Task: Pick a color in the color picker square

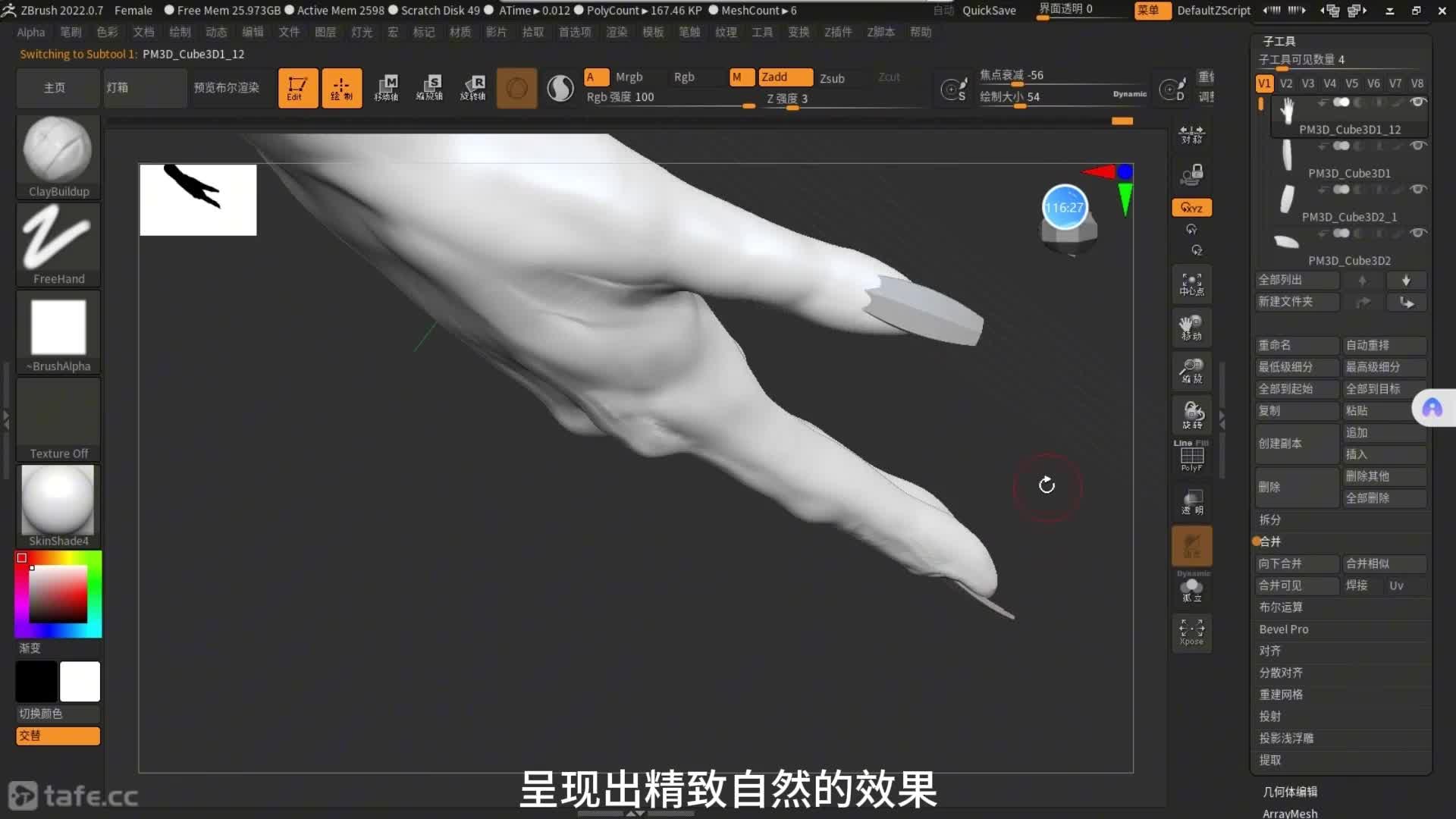Action: tap(58, 594)
